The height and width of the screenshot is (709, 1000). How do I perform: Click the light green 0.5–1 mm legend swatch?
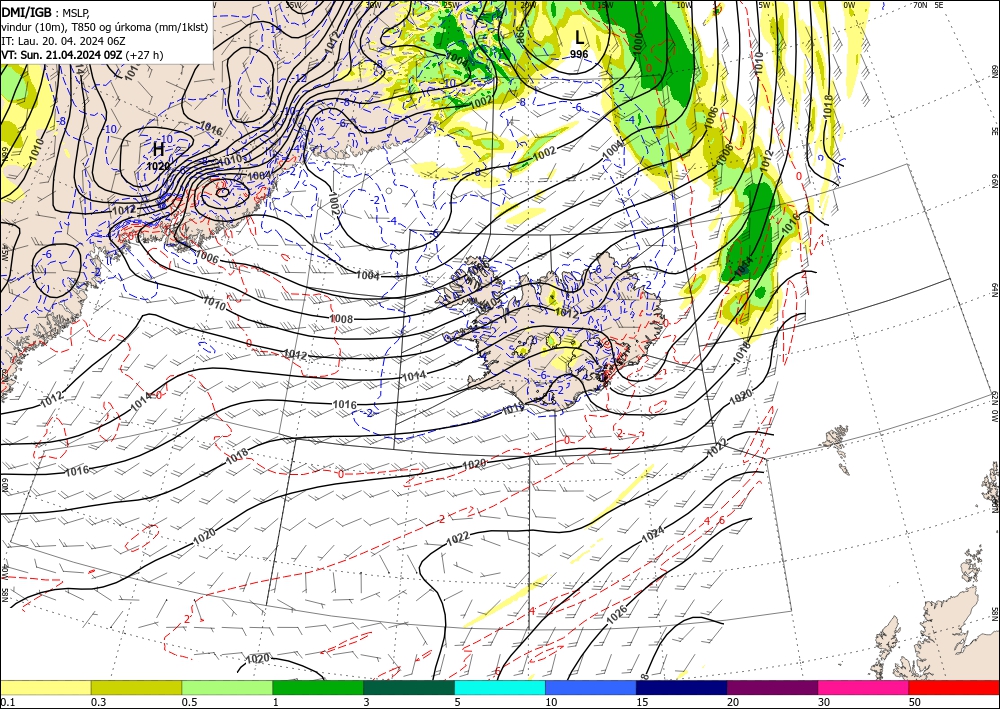tap(227, 687)
